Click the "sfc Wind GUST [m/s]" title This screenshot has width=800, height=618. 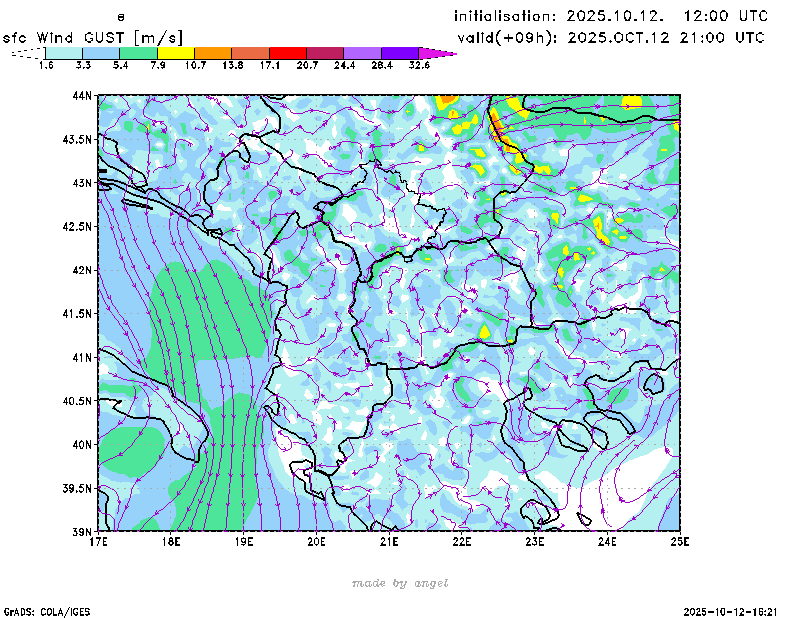pyautogui.click(x=93, y=37)
